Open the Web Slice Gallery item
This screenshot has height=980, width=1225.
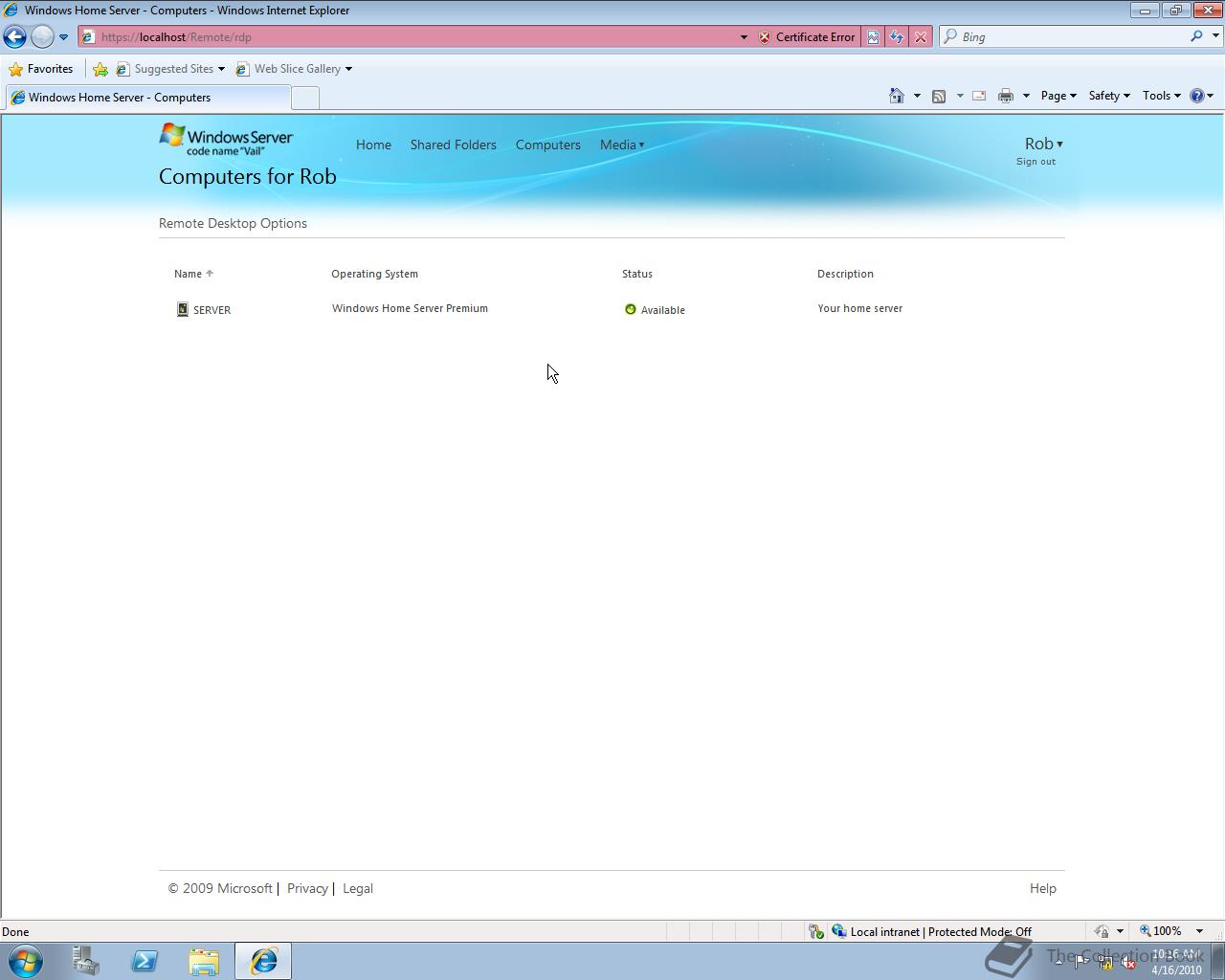coord(293,69)
